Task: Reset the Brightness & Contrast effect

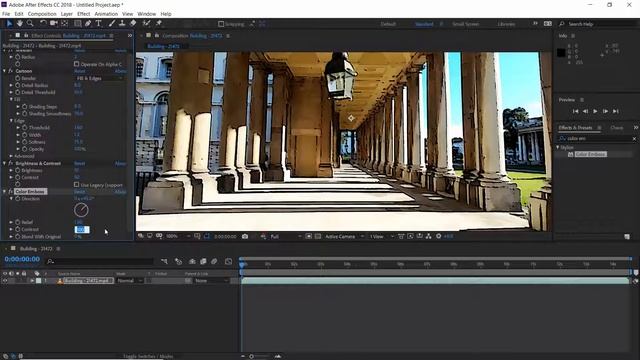Action: click(x=80, y=163)
